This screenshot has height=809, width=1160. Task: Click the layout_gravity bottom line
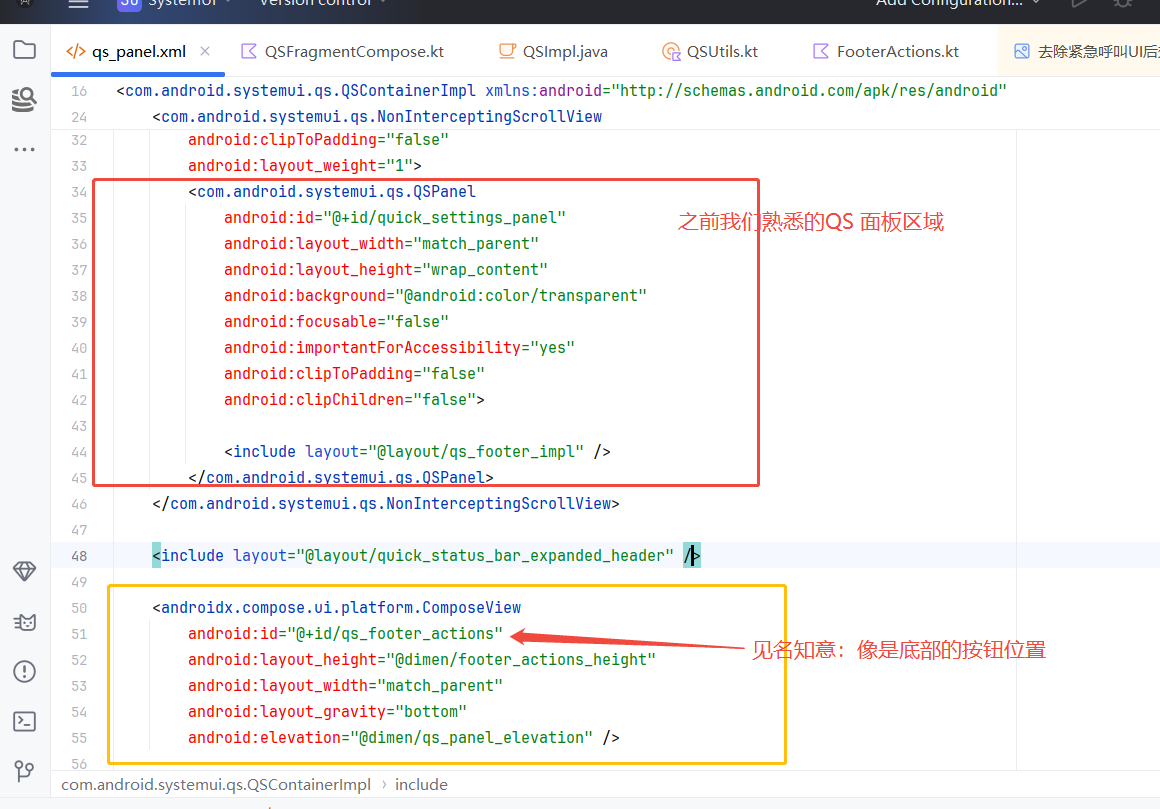tap(327, 711)
